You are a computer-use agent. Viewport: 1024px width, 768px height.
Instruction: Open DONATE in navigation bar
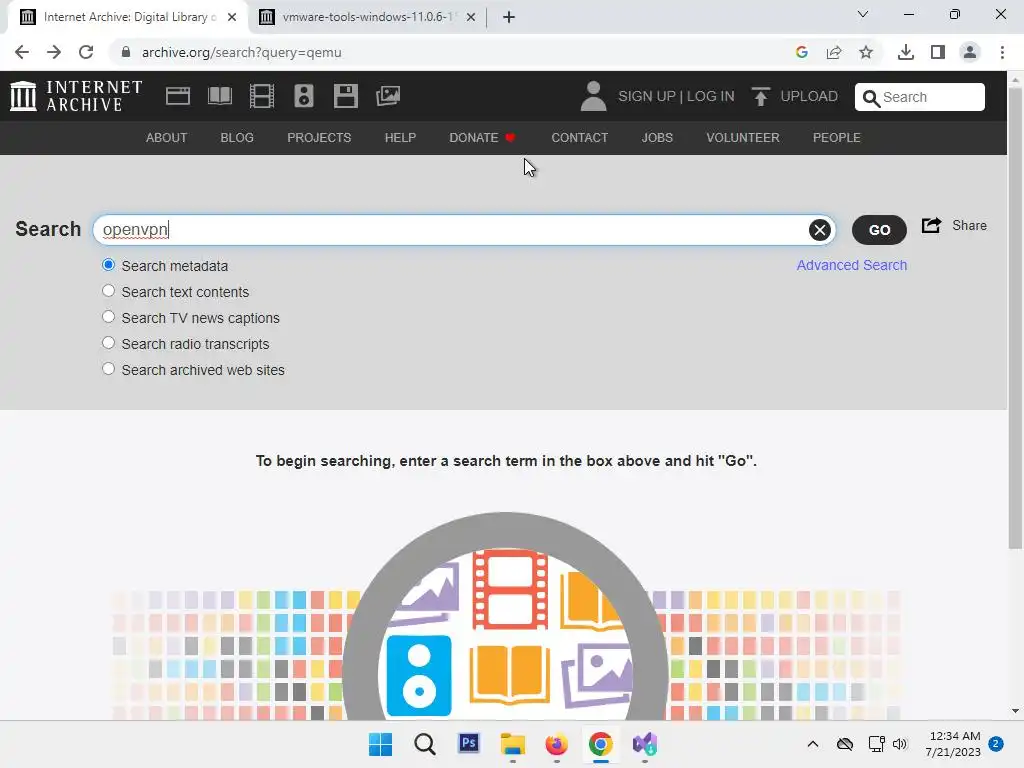(x=482, y=138)
